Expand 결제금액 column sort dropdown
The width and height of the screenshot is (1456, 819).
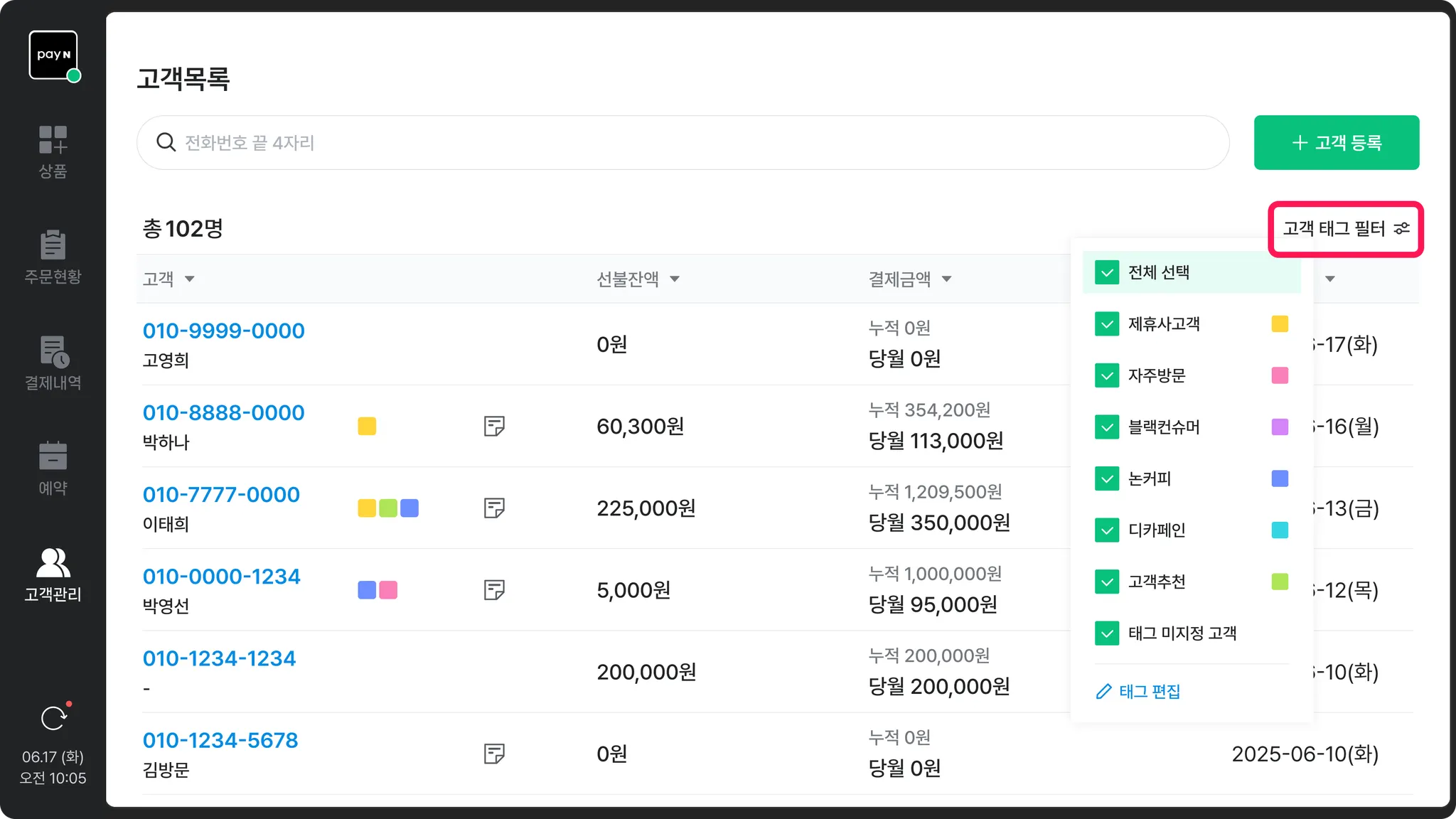[946, 279]
